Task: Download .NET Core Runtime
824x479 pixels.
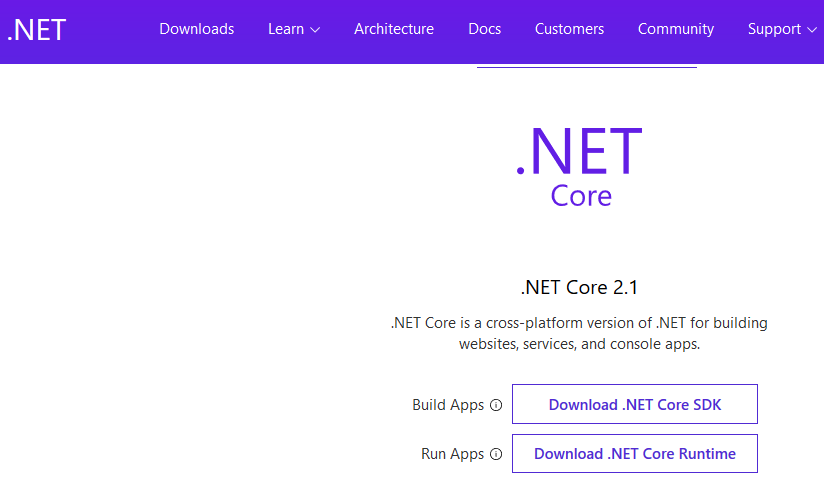Action: point(635,453)
